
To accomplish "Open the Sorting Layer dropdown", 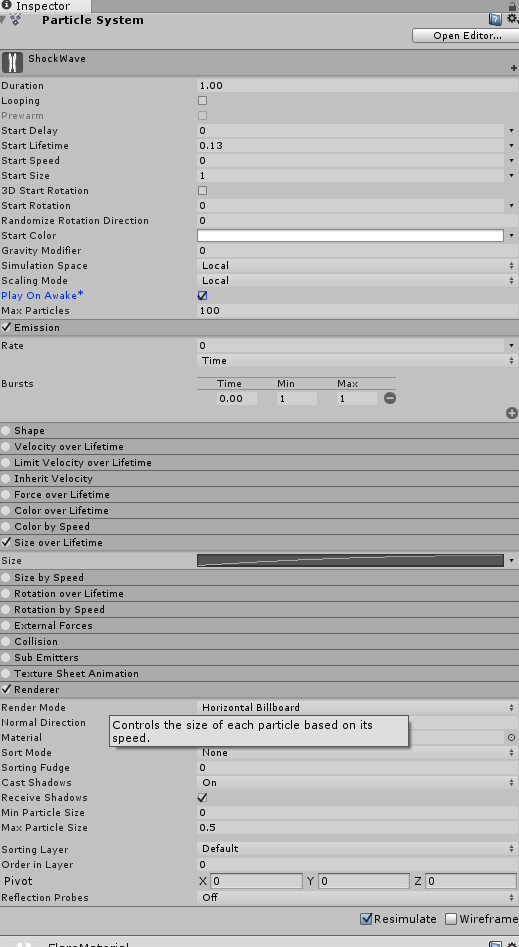I will (357, 849).
